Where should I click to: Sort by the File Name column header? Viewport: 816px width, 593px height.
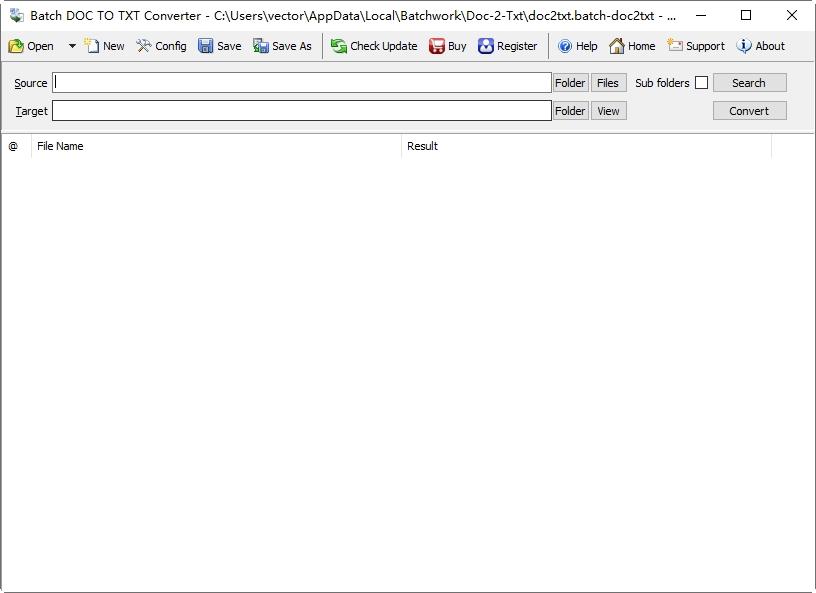pos(216,146)
